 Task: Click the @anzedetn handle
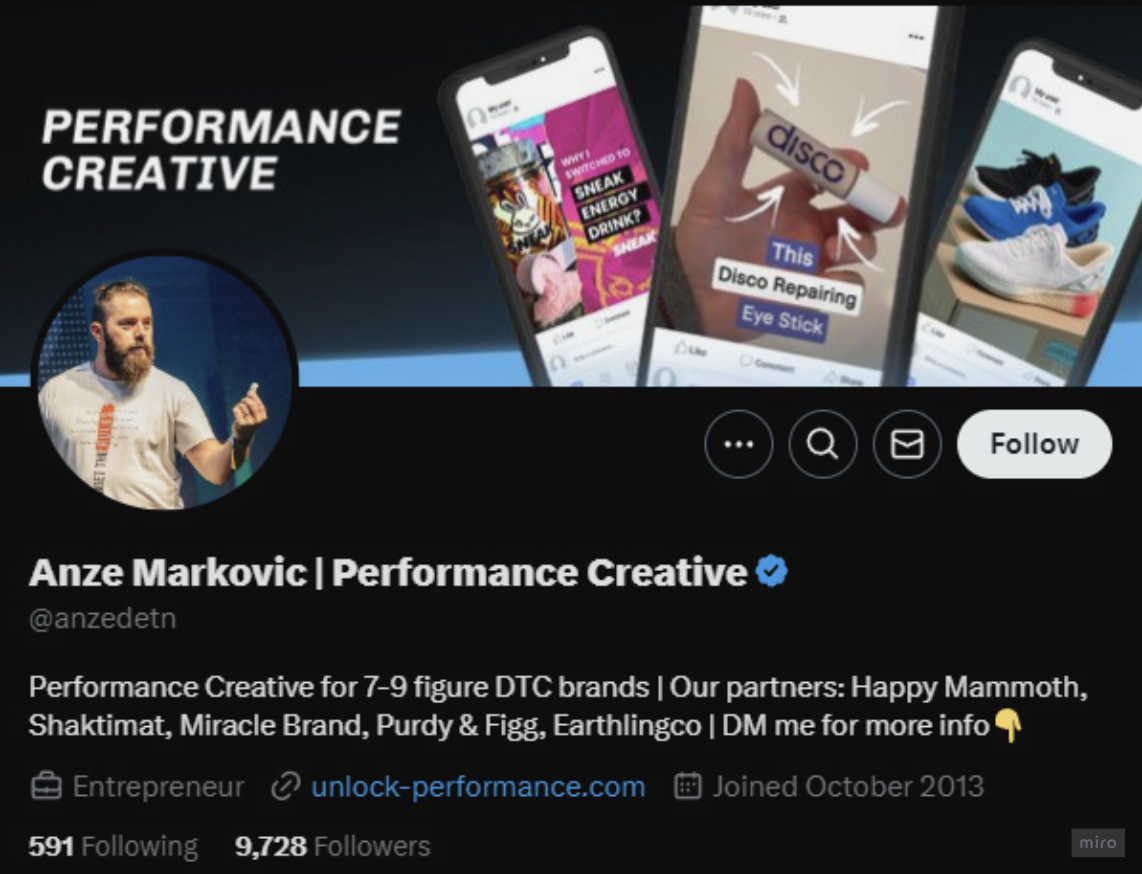point(103,618)
